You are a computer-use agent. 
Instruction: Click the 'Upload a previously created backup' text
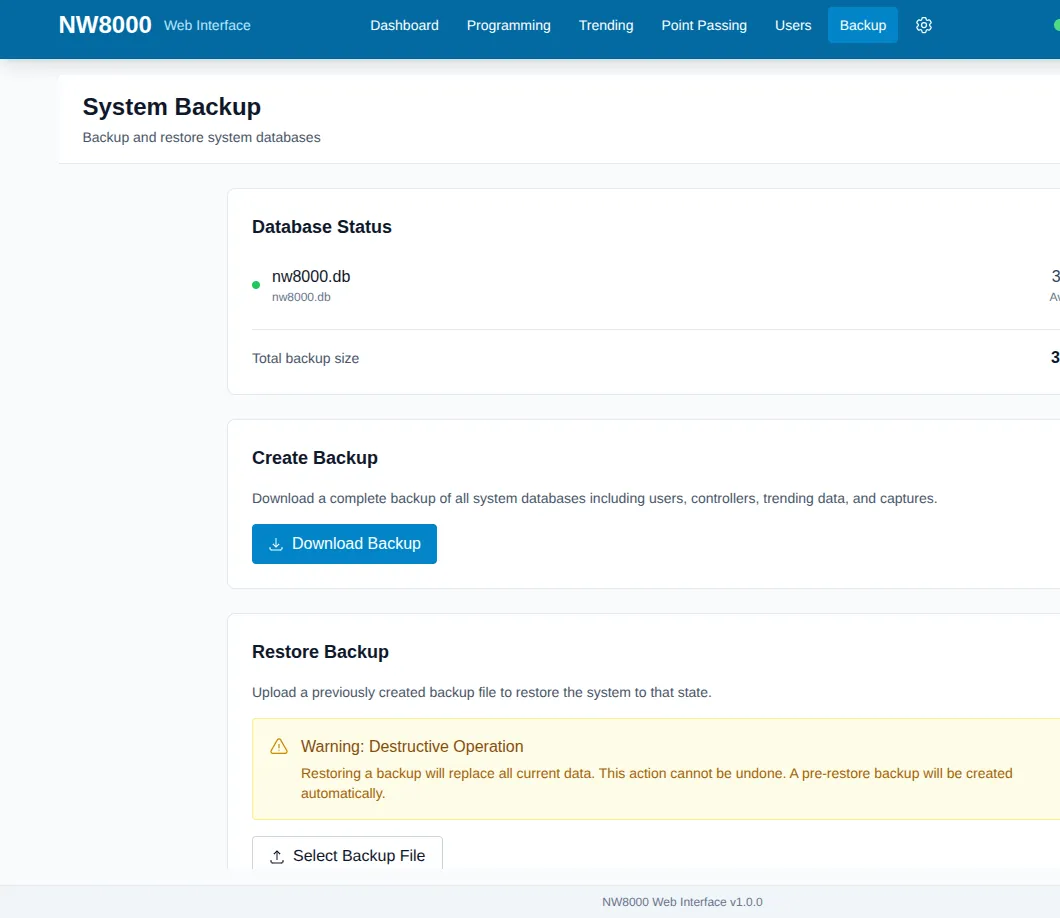pyautogui.click(x=481, y=692)
